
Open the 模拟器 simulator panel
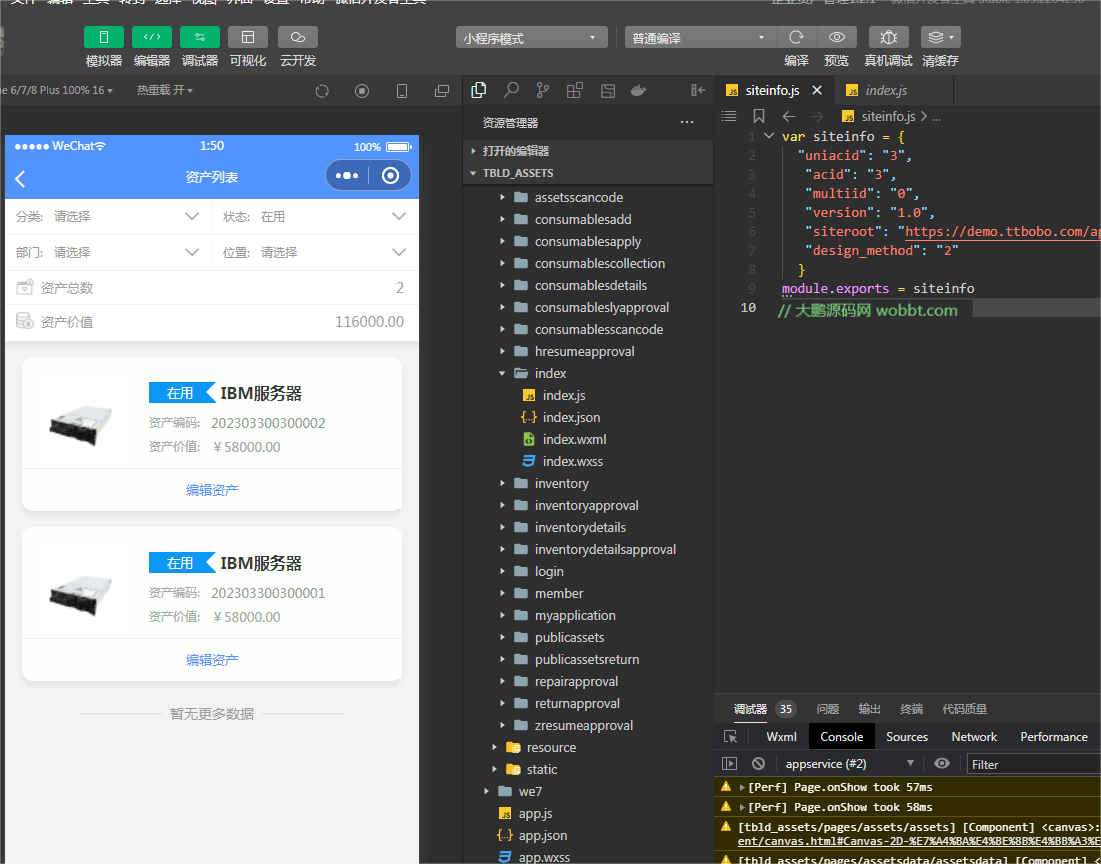[104, 36]
